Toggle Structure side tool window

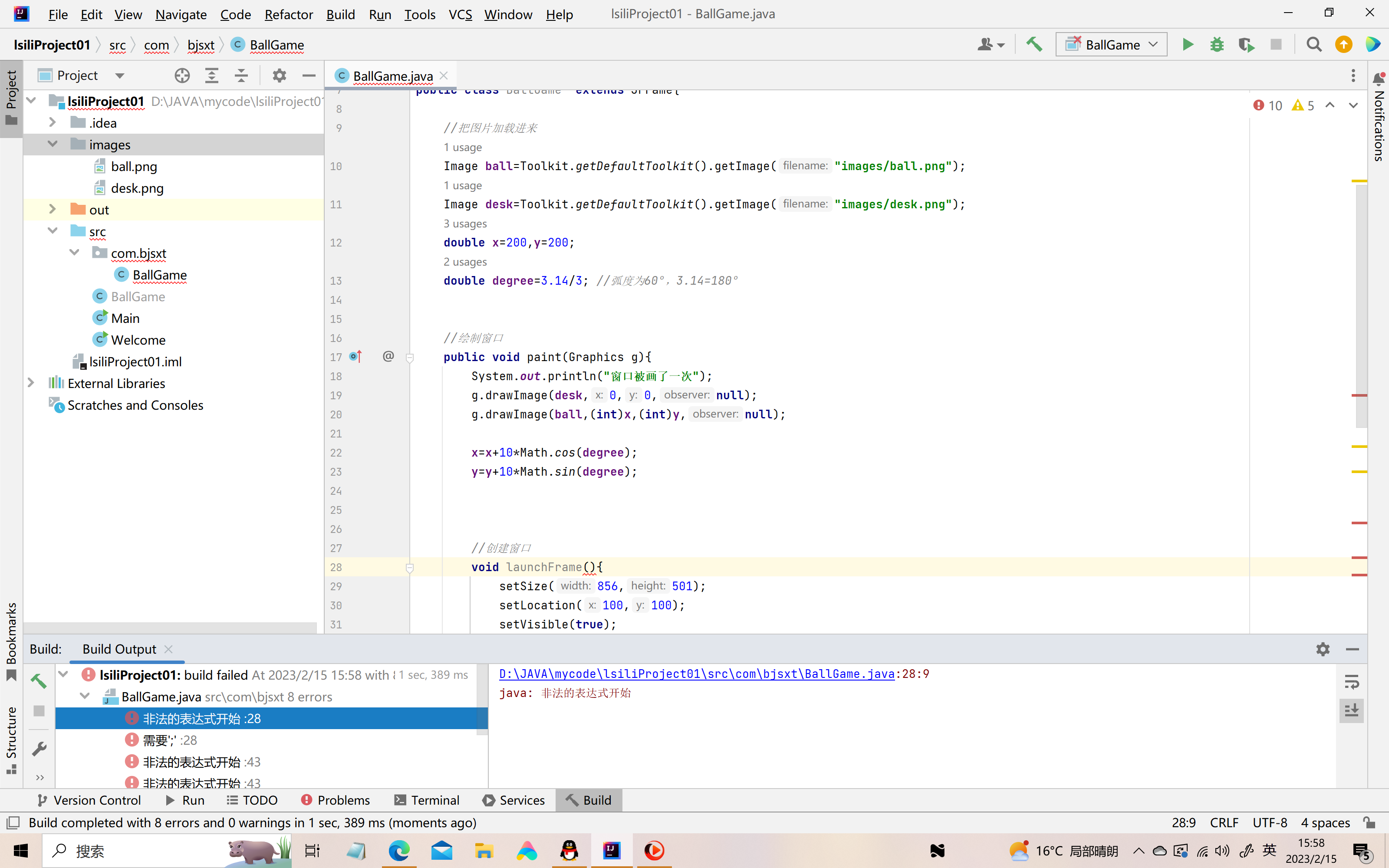11,740
